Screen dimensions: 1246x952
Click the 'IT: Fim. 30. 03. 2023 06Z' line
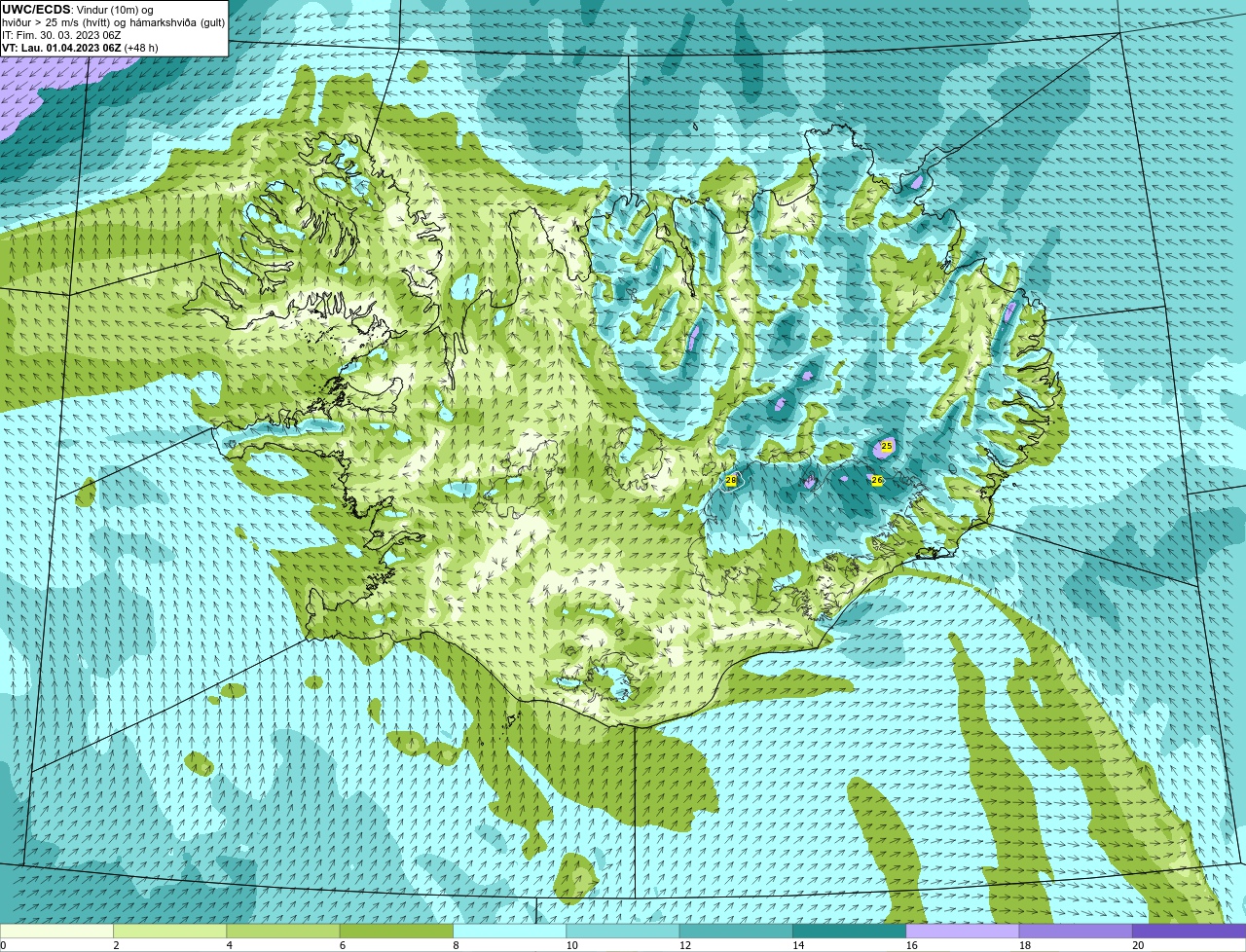pyautogui.click(x=61, y=35)
